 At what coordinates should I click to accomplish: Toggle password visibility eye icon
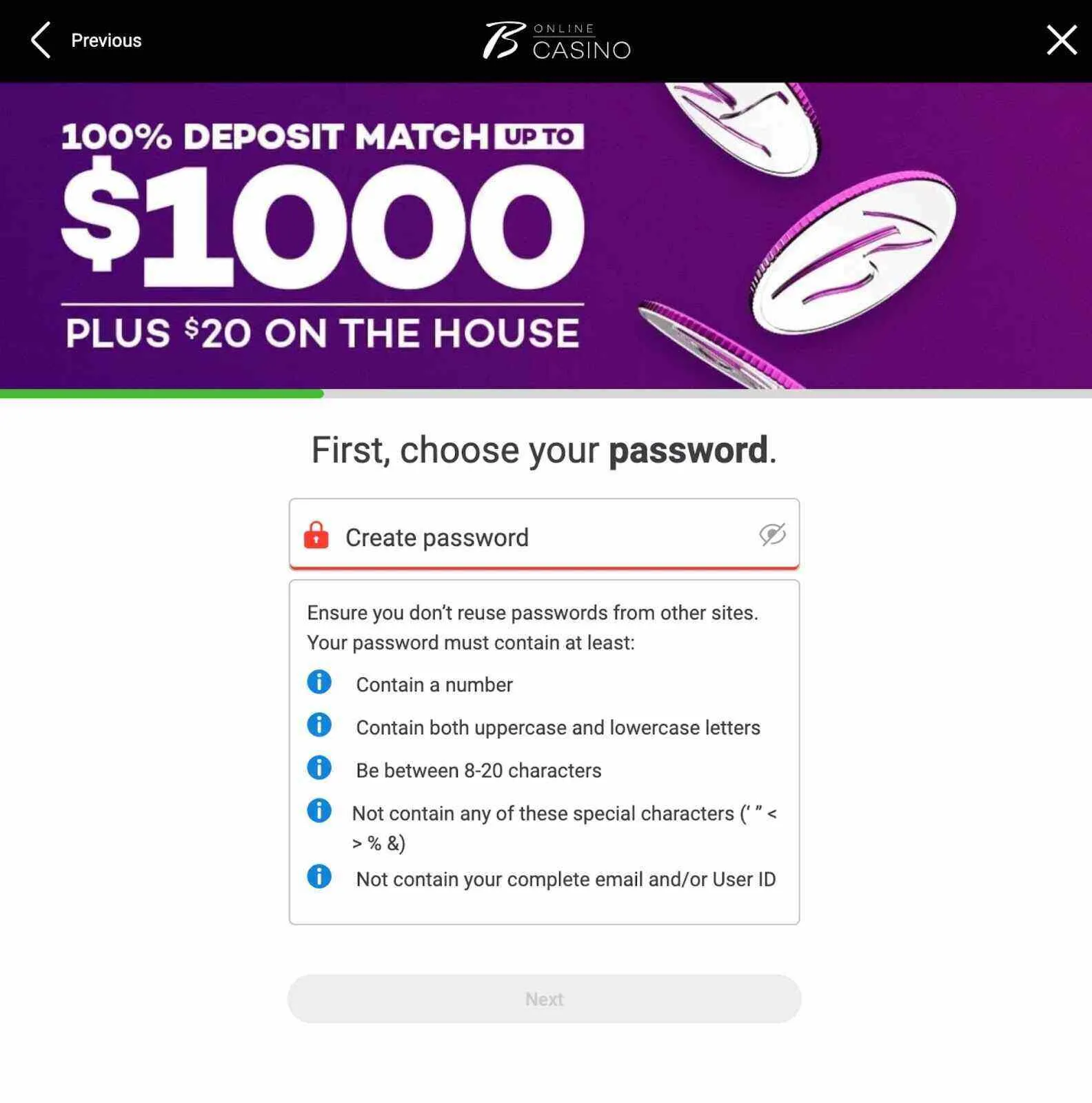click(x=772, y=534)
